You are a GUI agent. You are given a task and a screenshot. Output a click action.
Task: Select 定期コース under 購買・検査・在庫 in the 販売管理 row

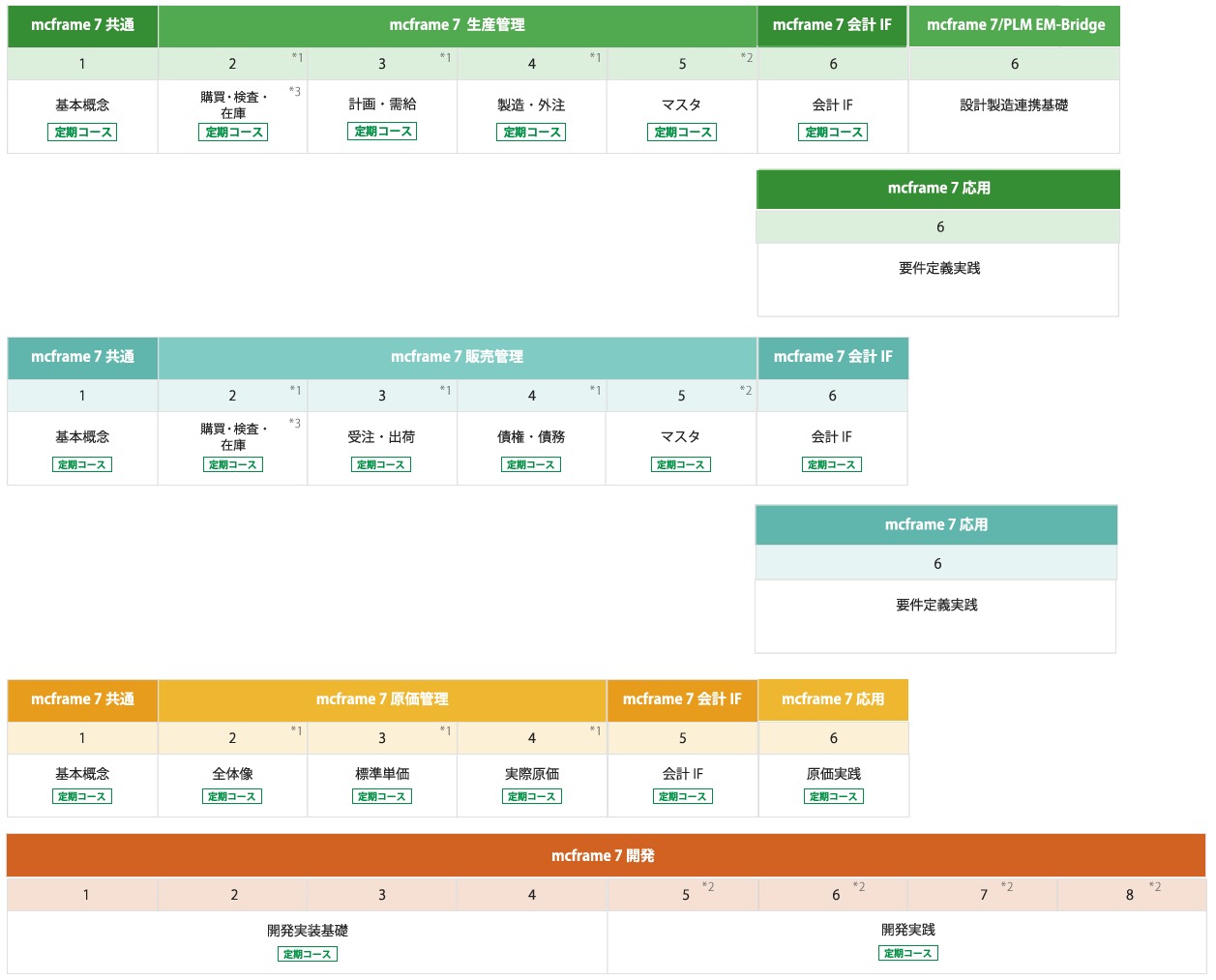click(x=233, y=464)
